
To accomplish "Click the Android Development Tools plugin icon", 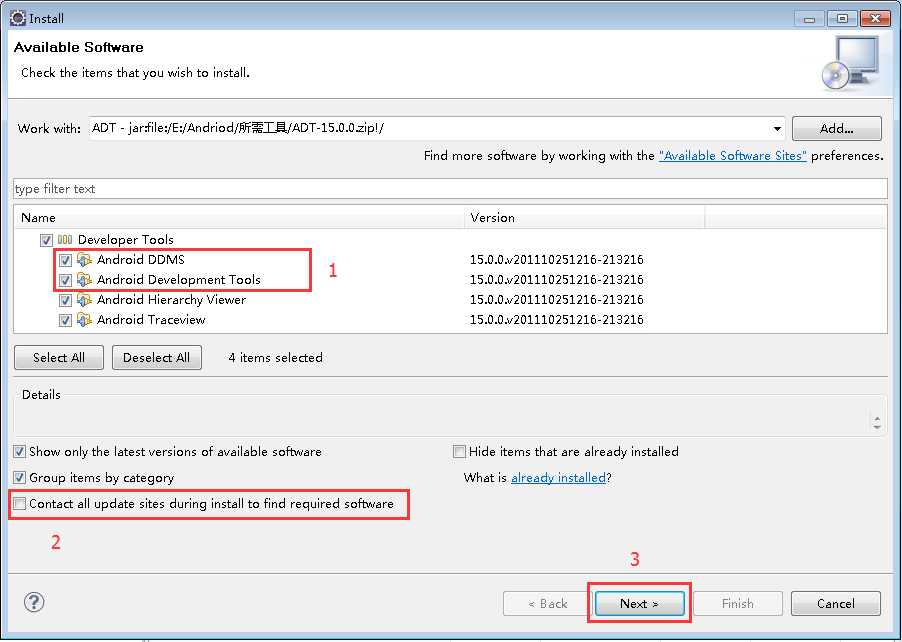I will (x=85, y=280).
